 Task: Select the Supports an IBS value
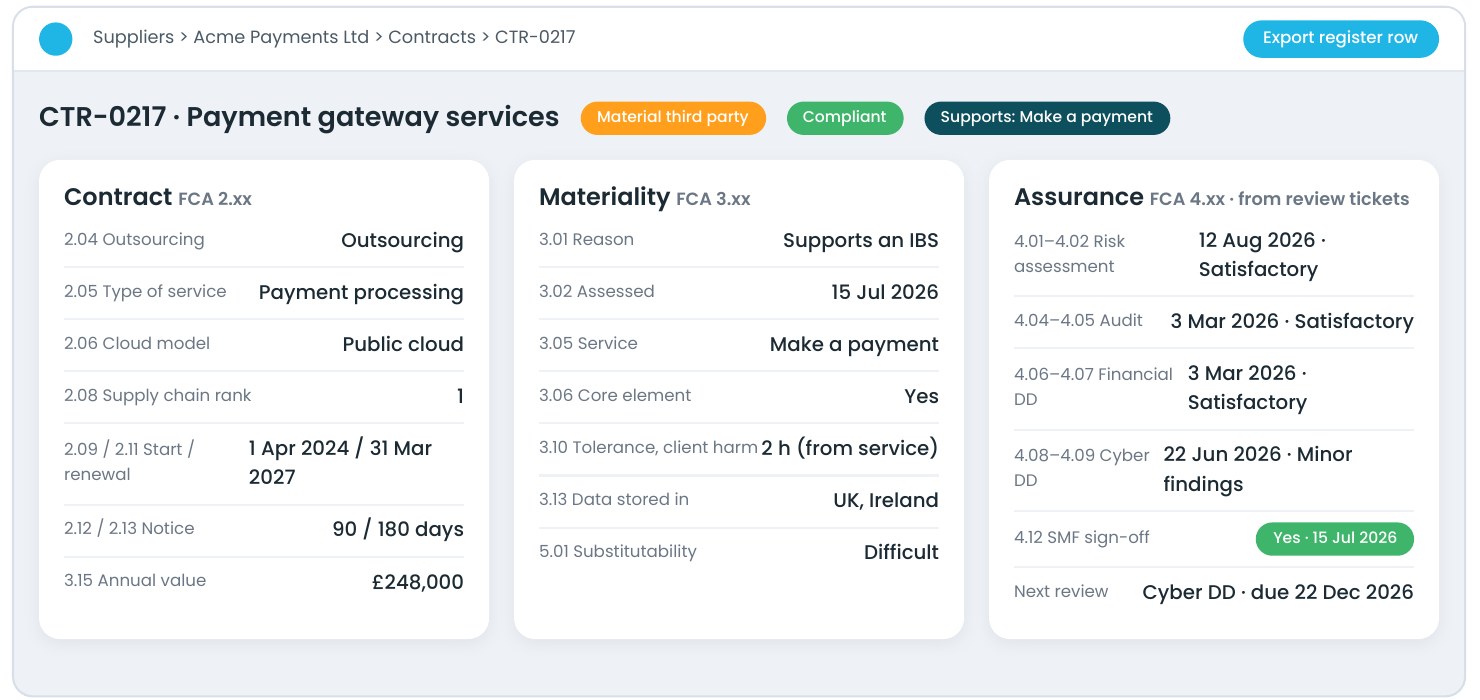(x=861, y=240)
